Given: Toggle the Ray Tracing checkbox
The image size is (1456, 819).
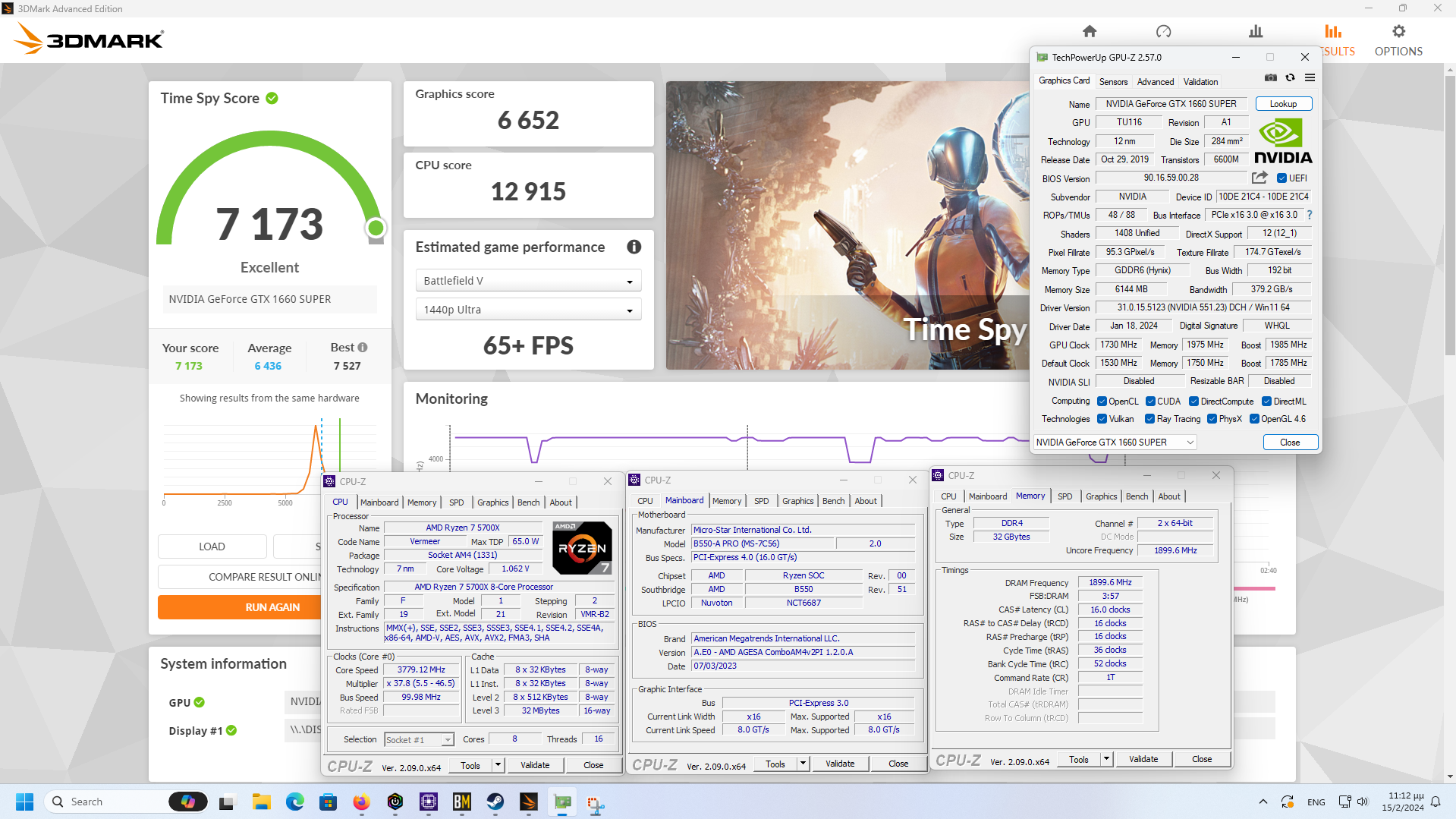Looking at the screenshot, I should click(x=1149, y=419).
